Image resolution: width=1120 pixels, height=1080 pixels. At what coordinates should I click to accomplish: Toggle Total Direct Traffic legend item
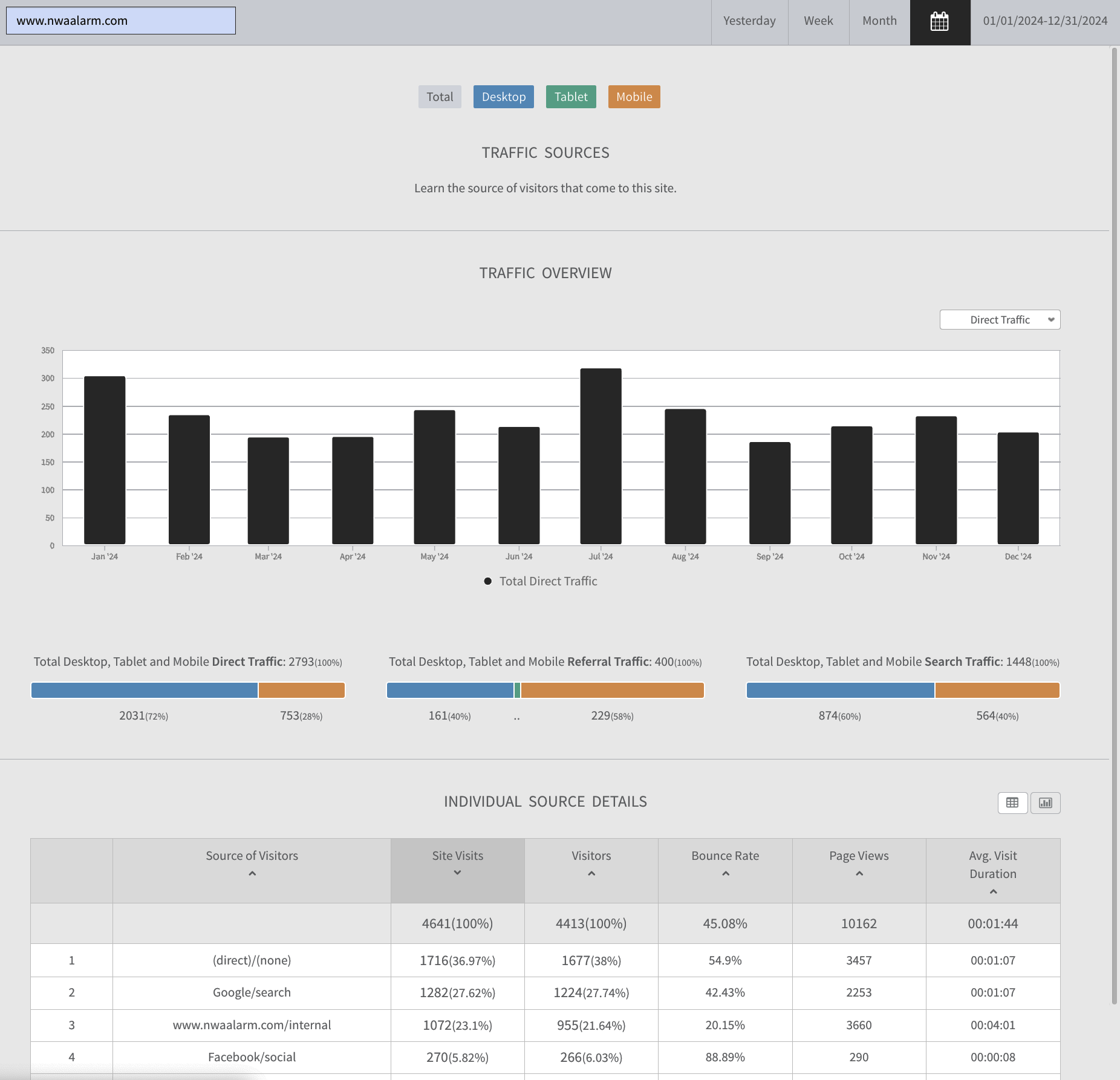coord(541,581)
